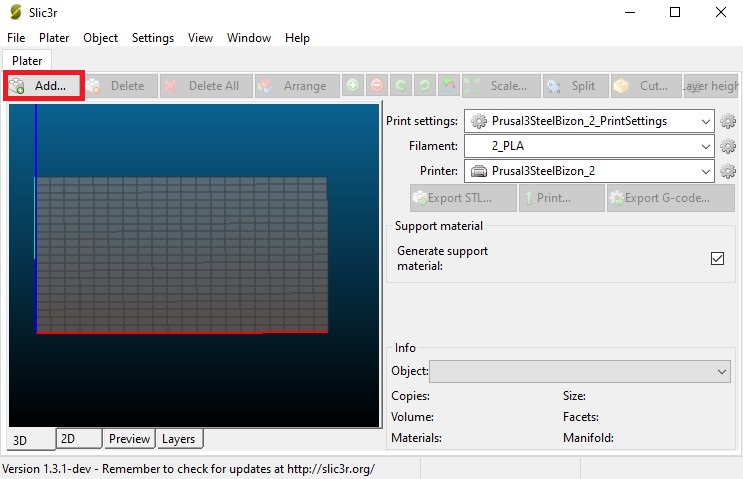Expand the Printer preset dropdown
The height and width of the screenshot is (479, 743).
click(x=706, y=171)
